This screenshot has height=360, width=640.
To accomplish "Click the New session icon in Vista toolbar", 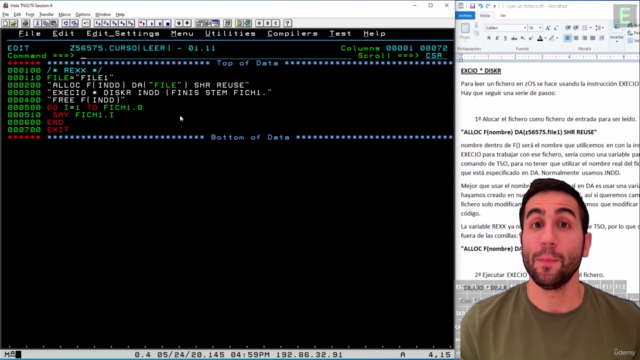I will click(x=5, y=23).
